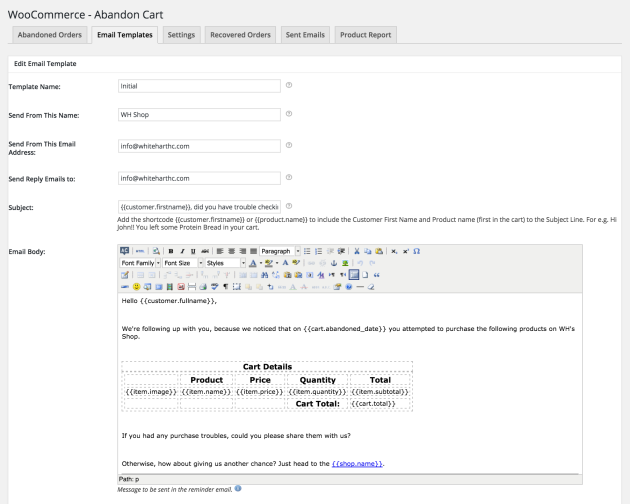The image size is (630, 504).
Task: Toggle the highlighted visual aid guidelines button
Action: coord(354,275)
